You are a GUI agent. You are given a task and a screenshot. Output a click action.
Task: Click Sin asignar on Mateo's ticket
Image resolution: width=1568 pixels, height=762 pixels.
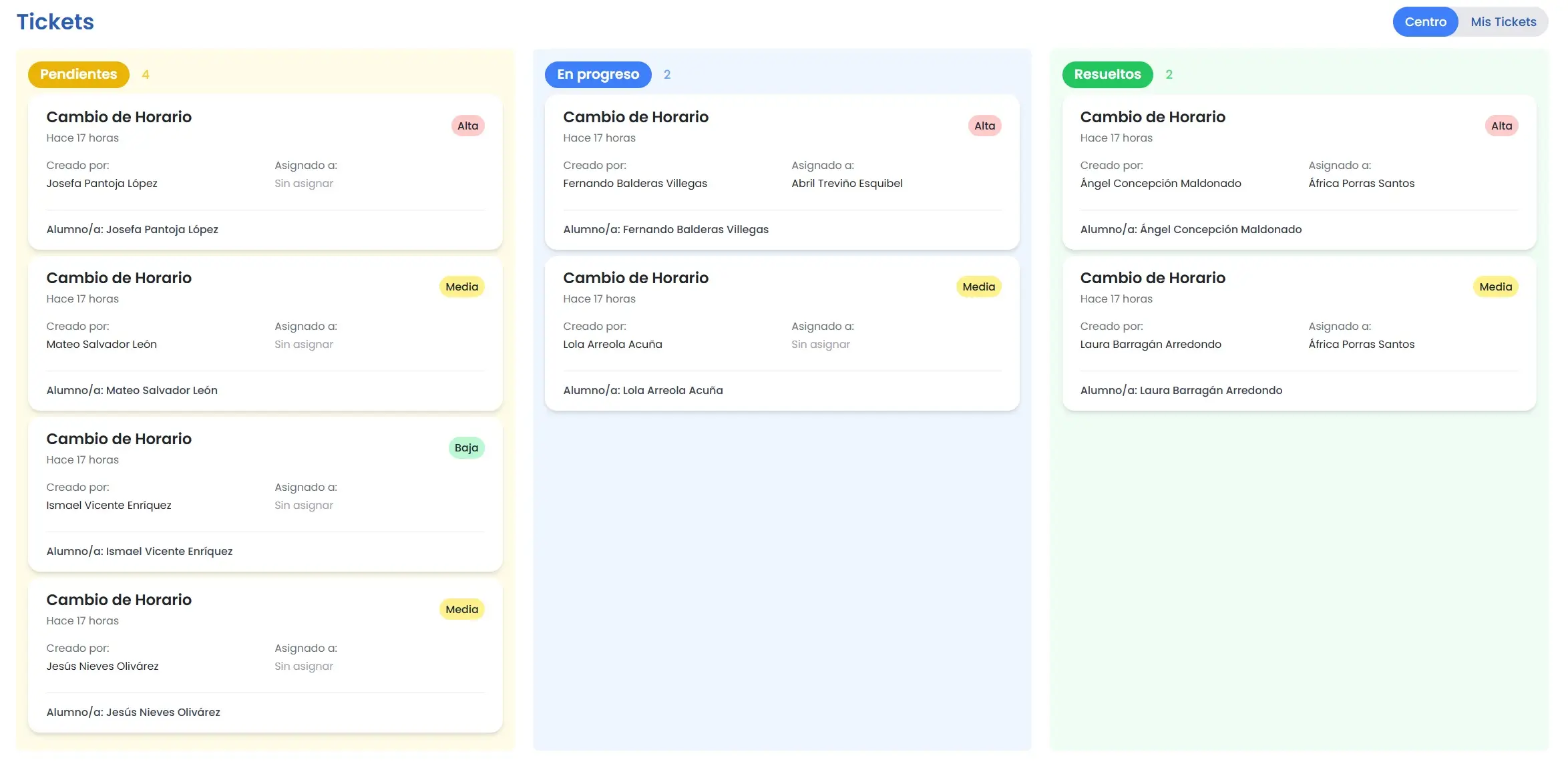pos(304,344)
